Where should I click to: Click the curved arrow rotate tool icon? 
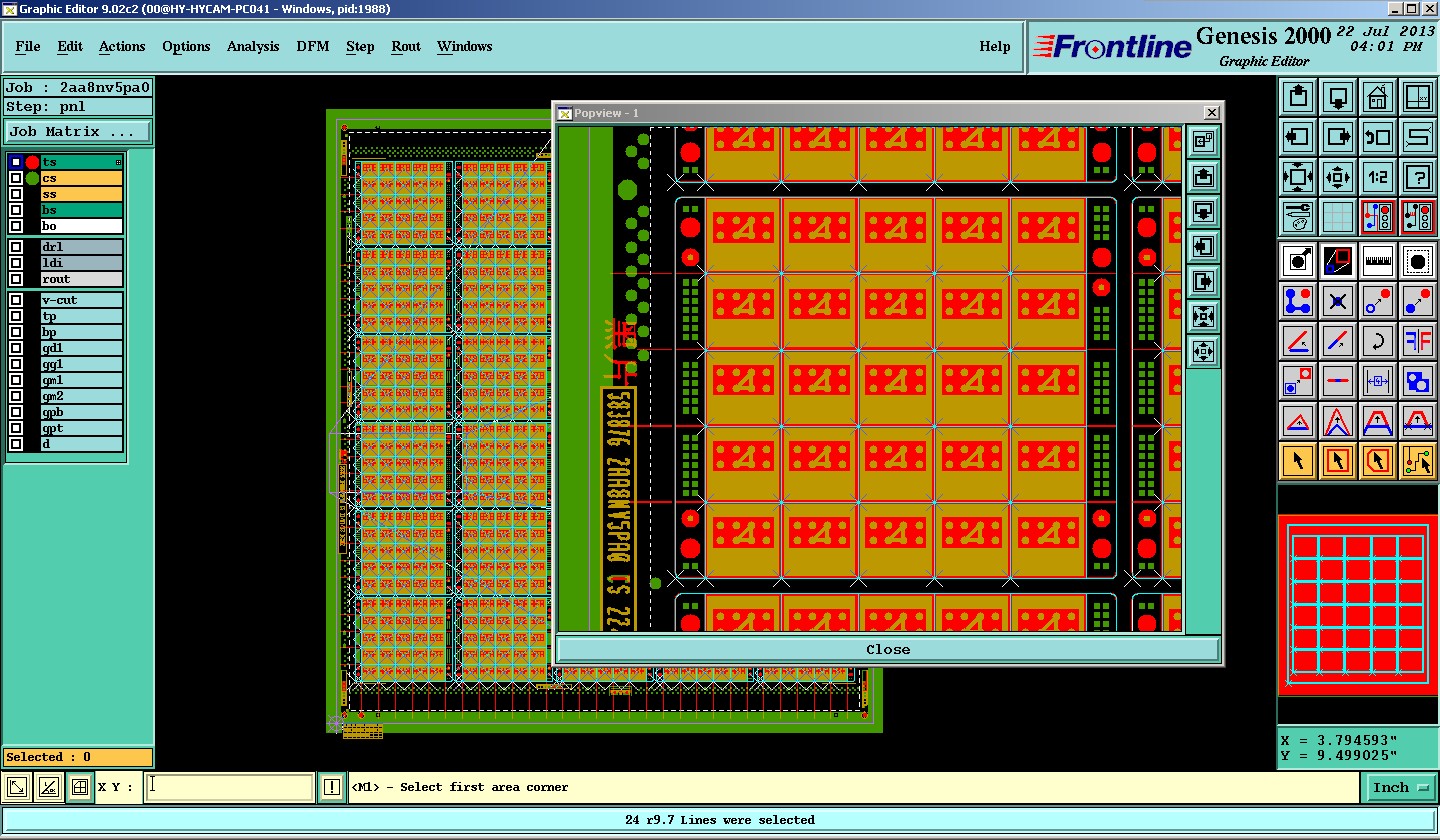tap(1378, 341)
